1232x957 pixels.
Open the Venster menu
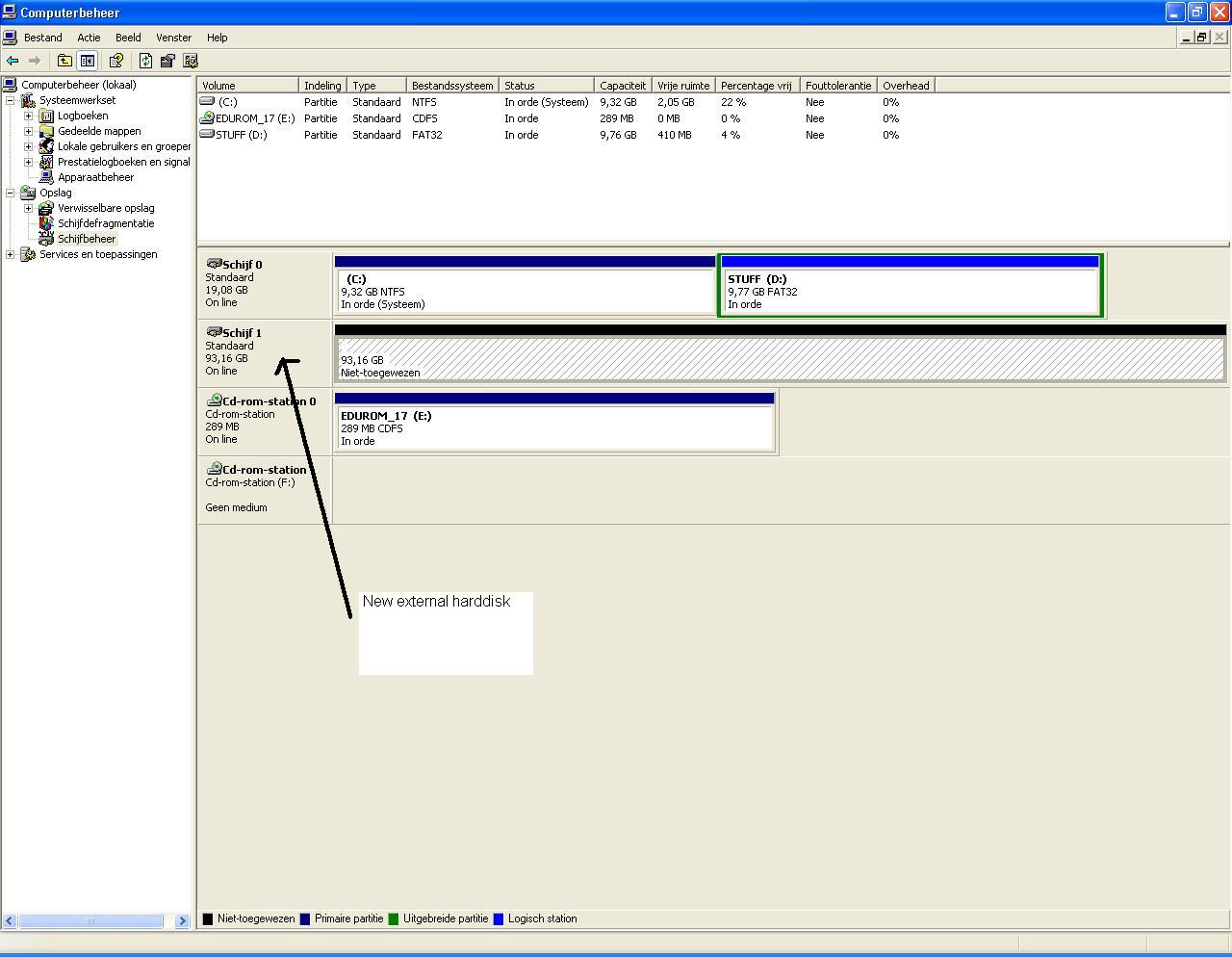click(x=174, y=38)
